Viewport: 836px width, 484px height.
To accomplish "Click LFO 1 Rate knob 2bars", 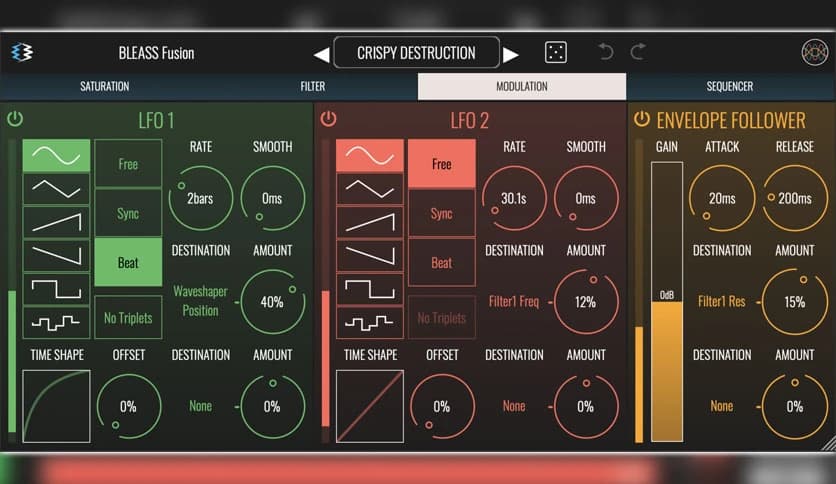I will coord(200,198).
